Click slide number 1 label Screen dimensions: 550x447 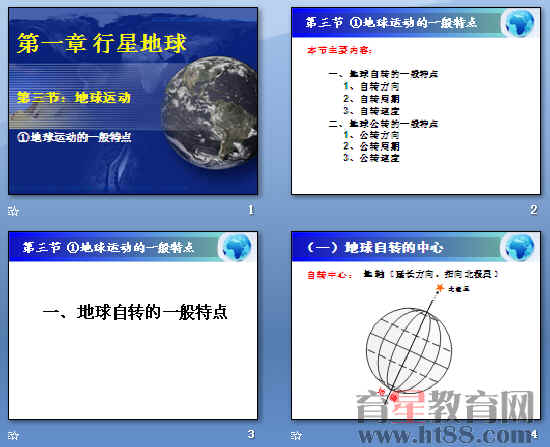(x=251, y=210)
